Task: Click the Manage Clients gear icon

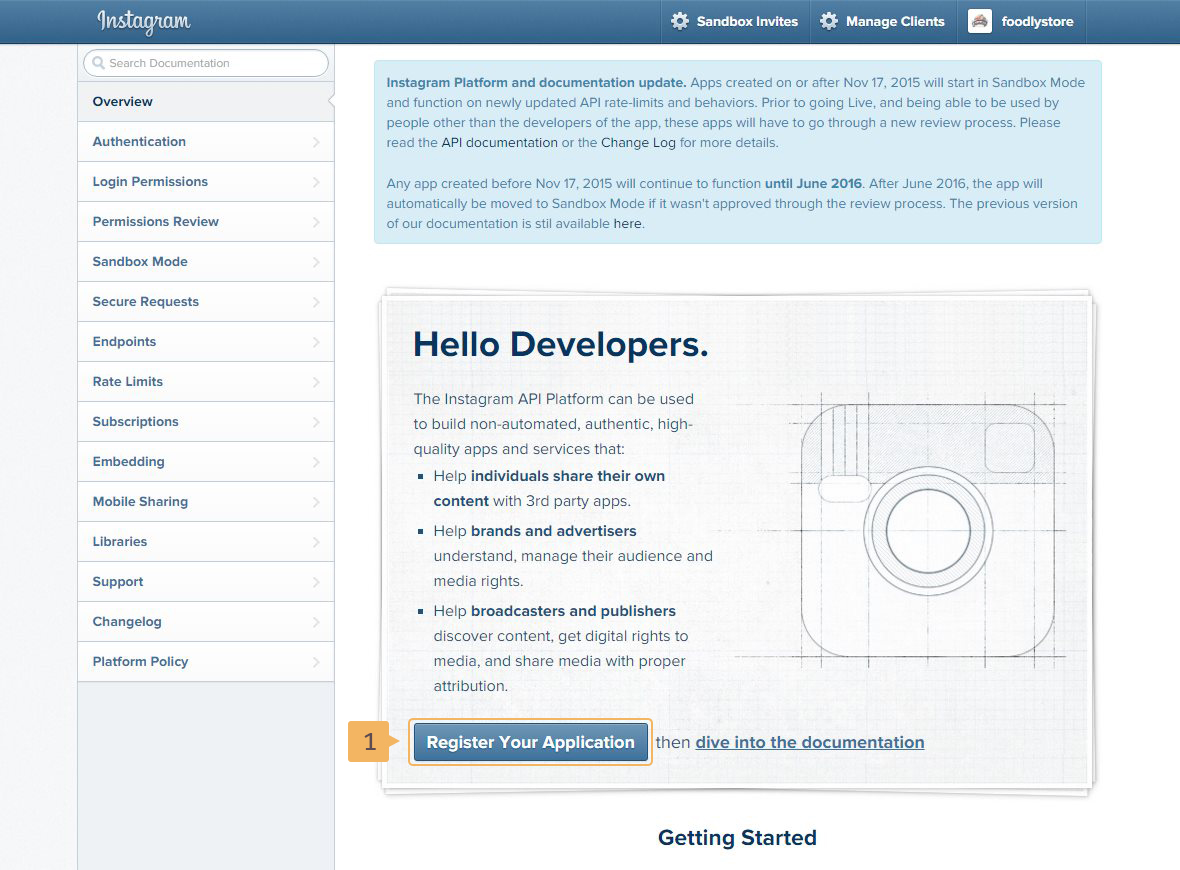Action: tap(829, 21)
